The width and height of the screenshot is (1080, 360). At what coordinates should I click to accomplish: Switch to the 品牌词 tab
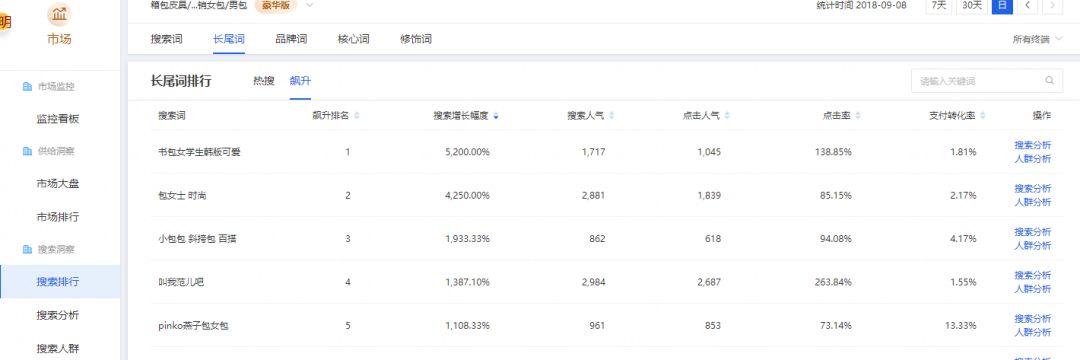(291, 39)
